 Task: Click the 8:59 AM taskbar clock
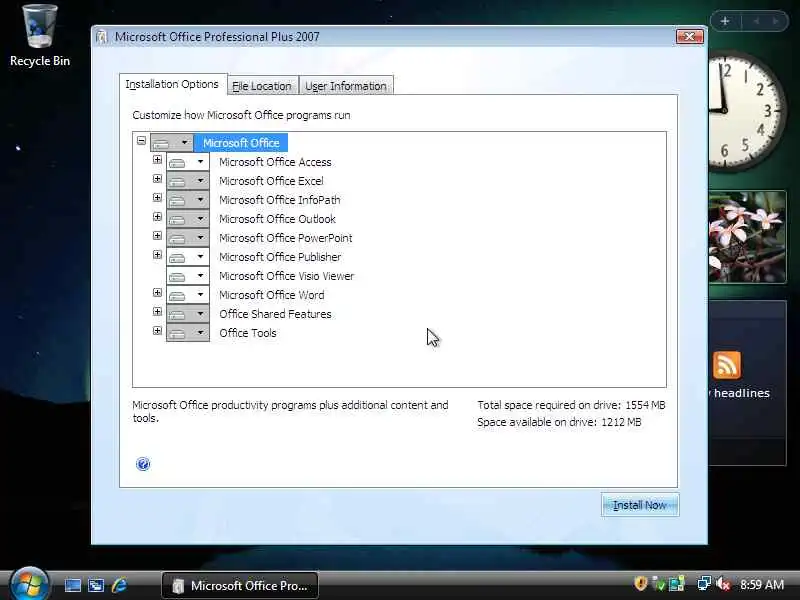(762, 584)
